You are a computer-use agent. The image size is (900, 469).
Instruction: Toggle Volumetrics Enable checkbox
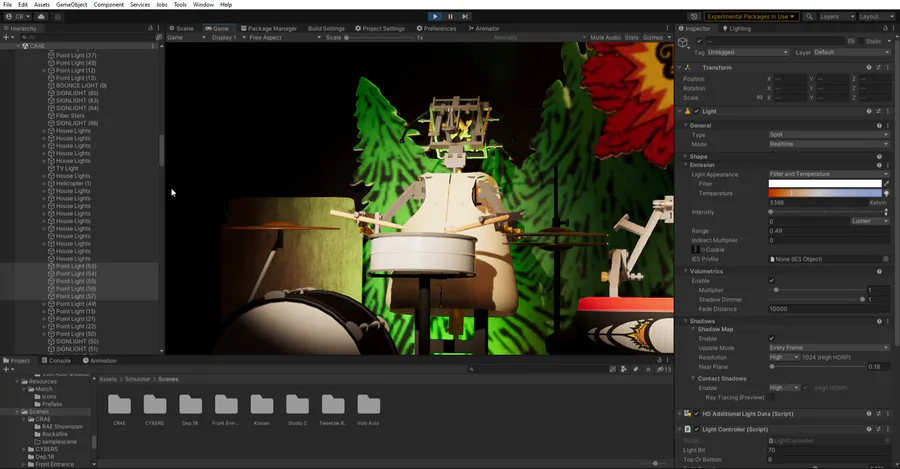click(771, 281)
